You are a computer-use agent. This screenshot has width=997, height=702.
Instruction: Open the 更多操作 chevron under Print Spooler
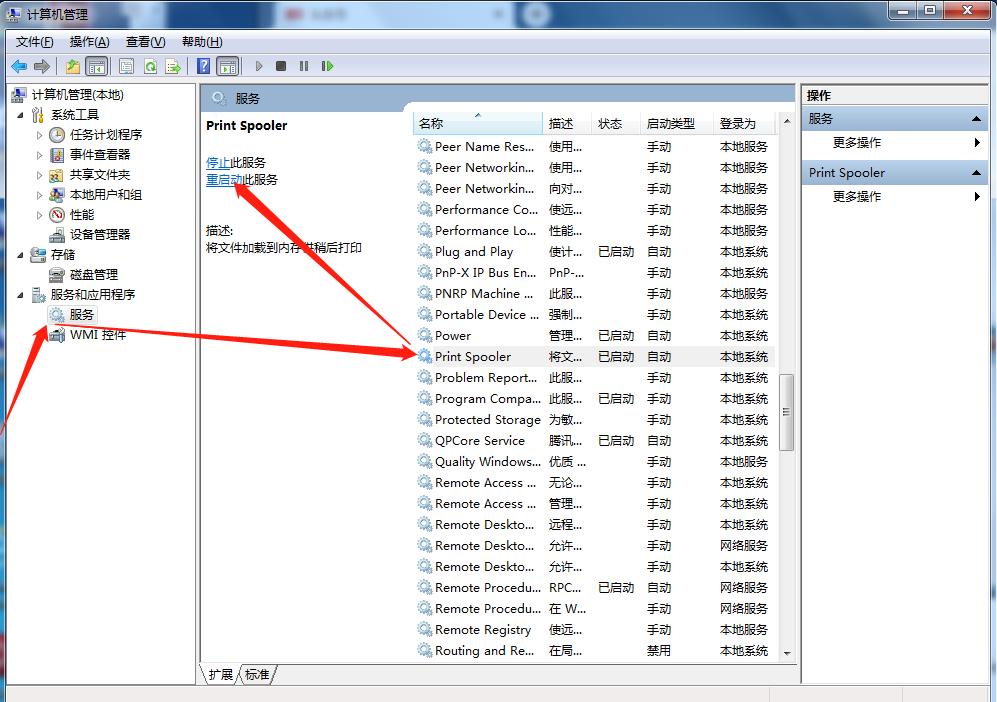(977, 196)
